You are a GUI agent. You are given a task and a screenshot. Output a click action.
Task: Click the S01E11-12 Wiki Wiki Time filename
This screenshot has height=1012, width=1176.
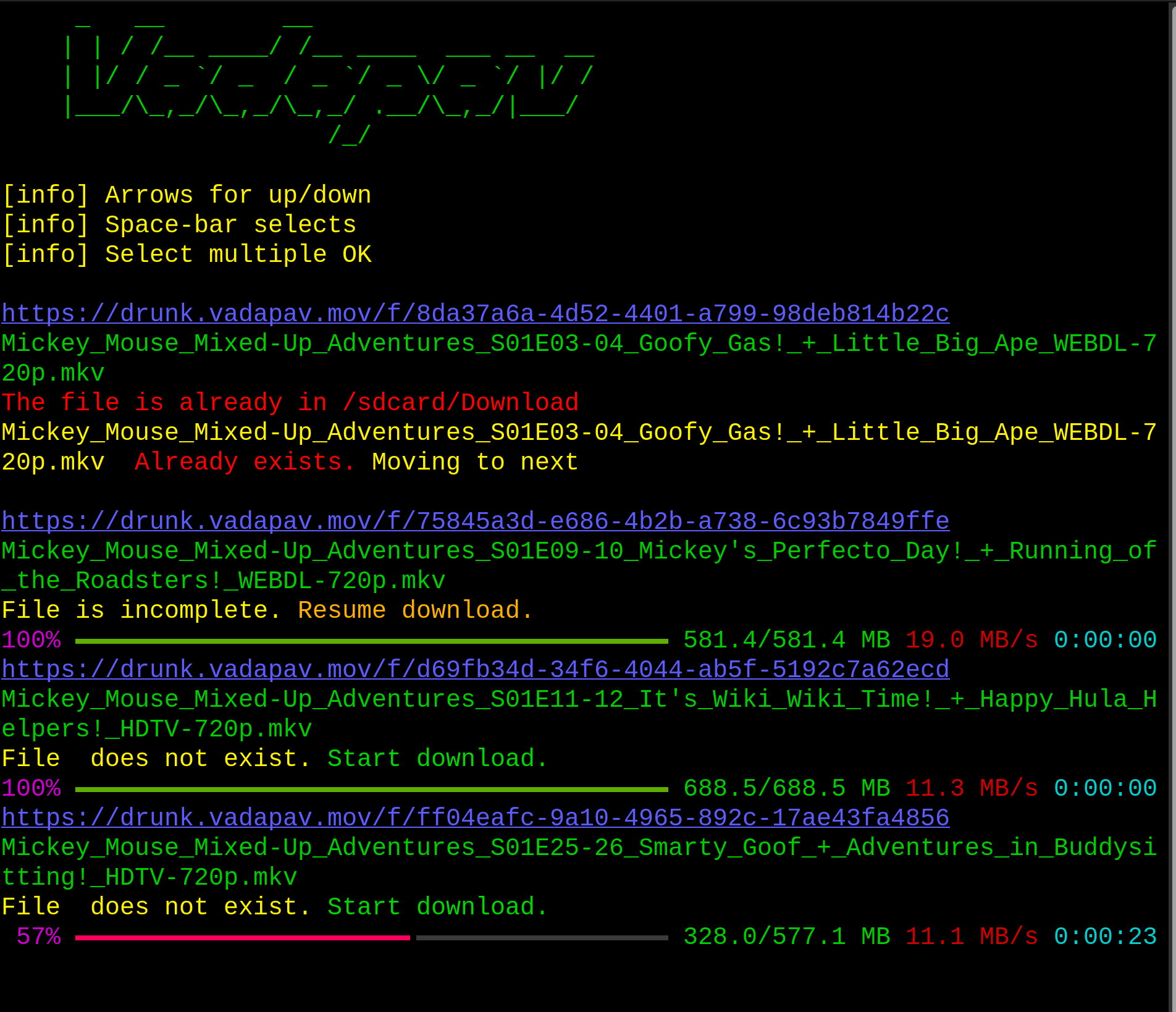[579, 714]
